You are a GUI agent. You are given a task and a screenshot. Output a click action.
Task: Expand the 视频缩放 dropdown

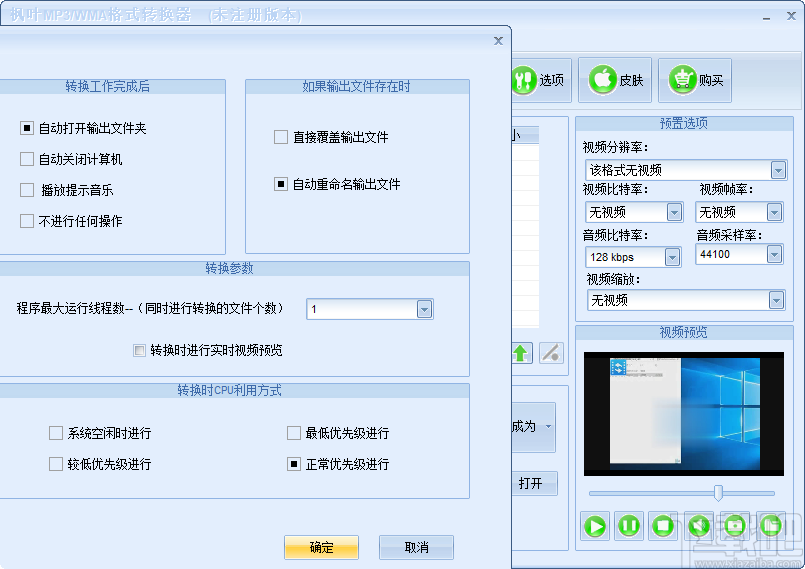point(776,300)
